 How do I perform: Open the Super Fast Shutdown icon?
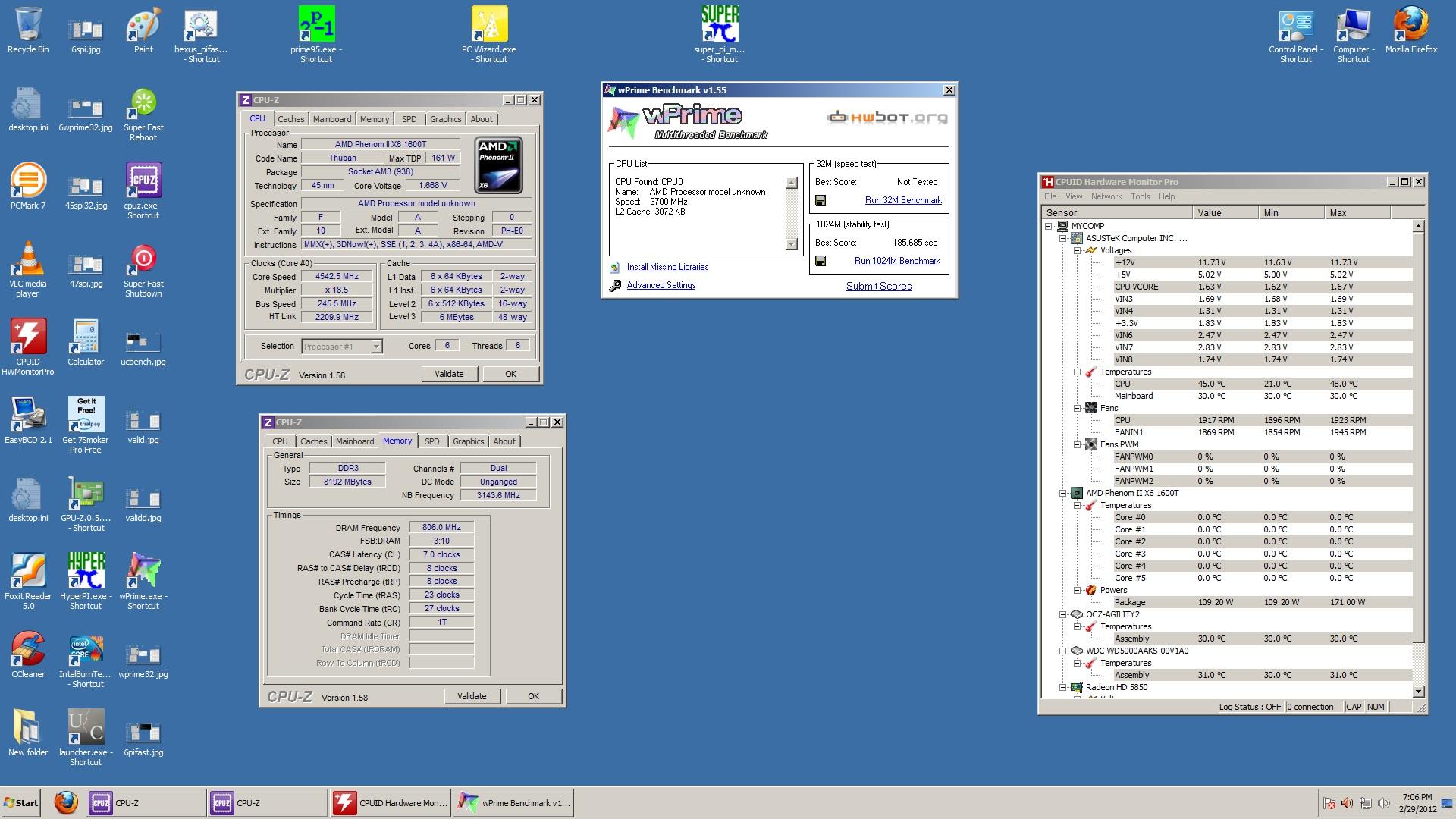click(143, 270)
